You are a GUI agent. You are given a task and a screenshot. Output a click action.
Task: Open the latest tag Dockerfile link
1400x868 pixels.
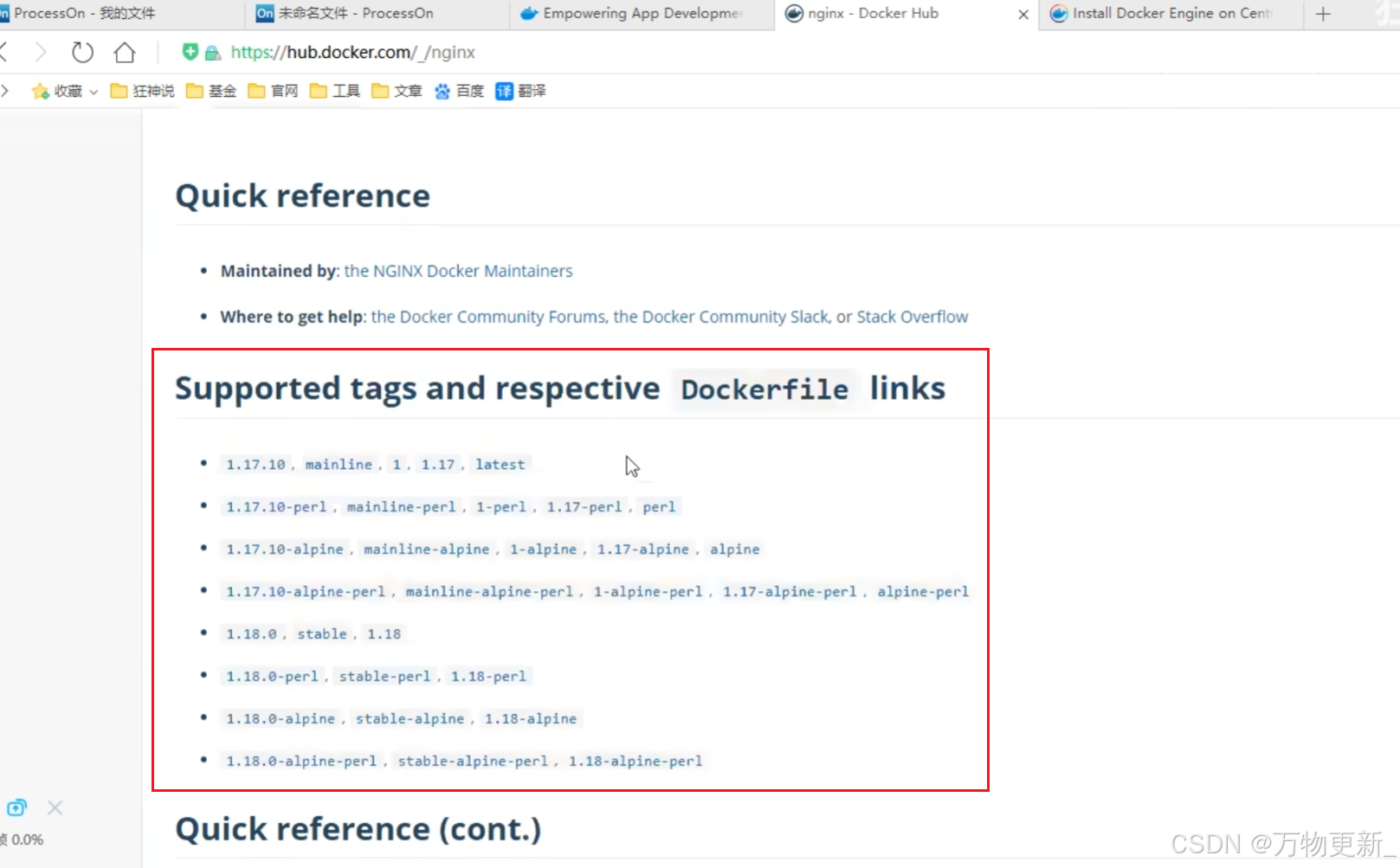point(500,465)
